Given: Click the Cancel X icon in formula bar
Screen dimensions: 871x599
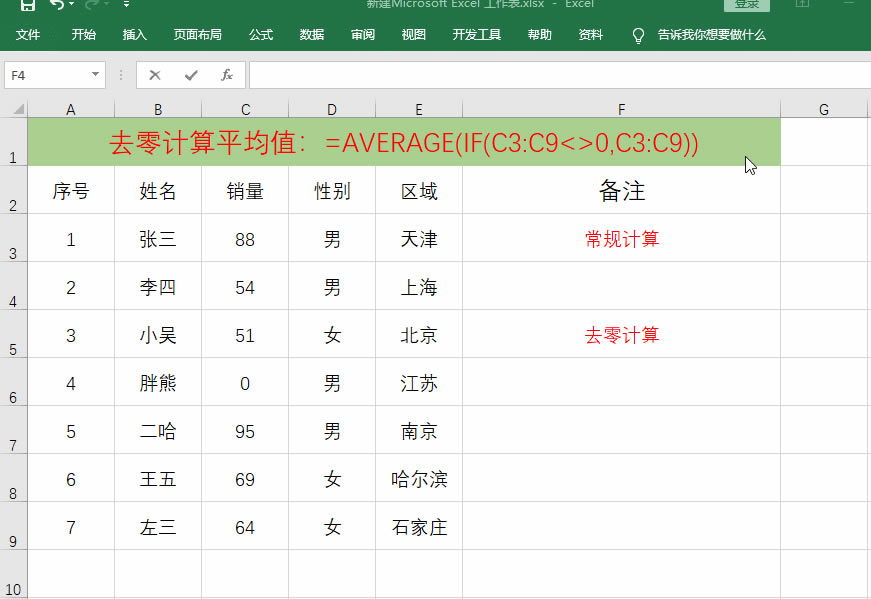Looking at the screenshot, I should [155, 75].
